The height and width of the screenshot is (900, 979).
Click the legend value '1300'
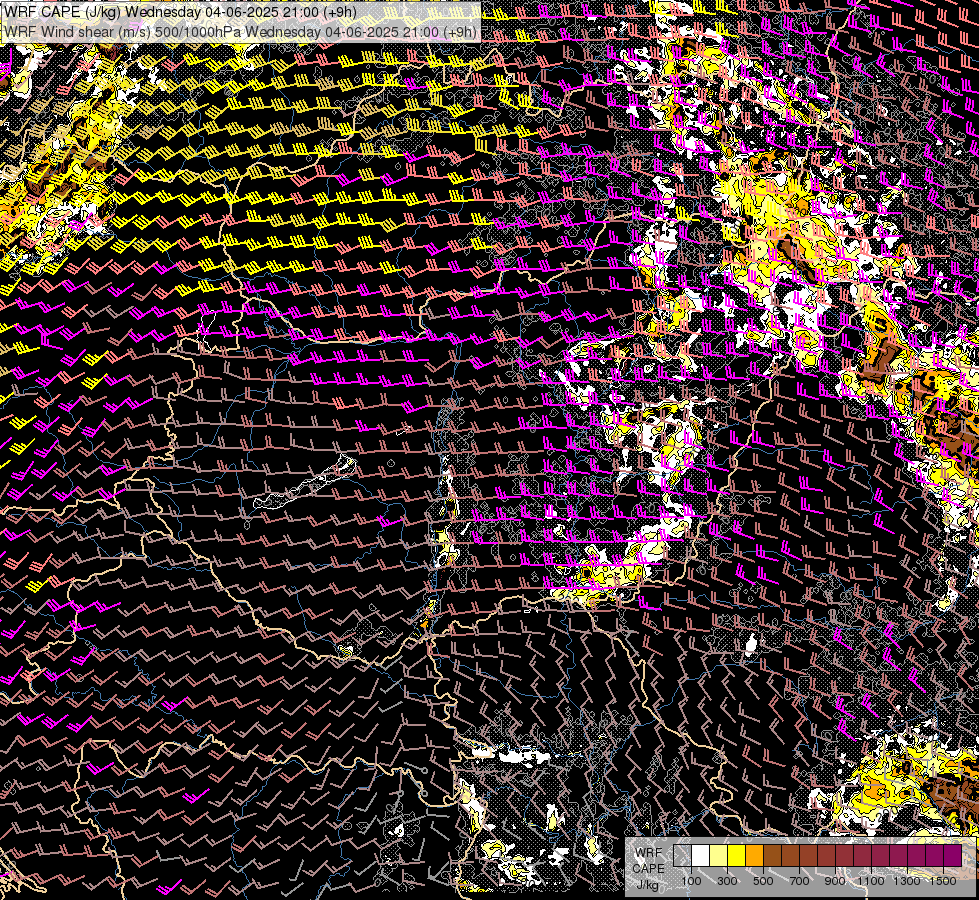(x=907, y=881)
